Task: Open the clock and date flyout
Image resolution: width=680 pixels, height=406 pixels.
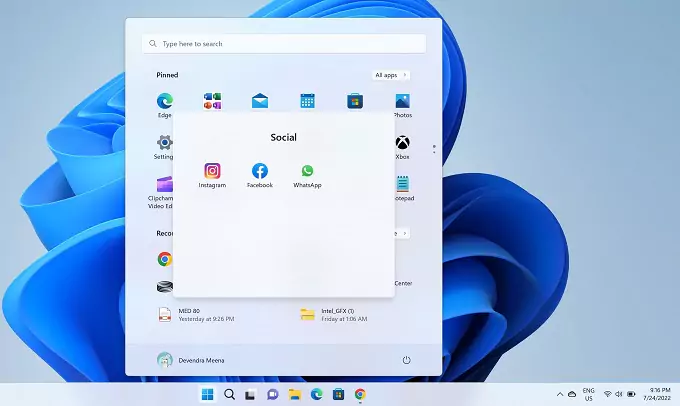Action: (x=657, y=394)
